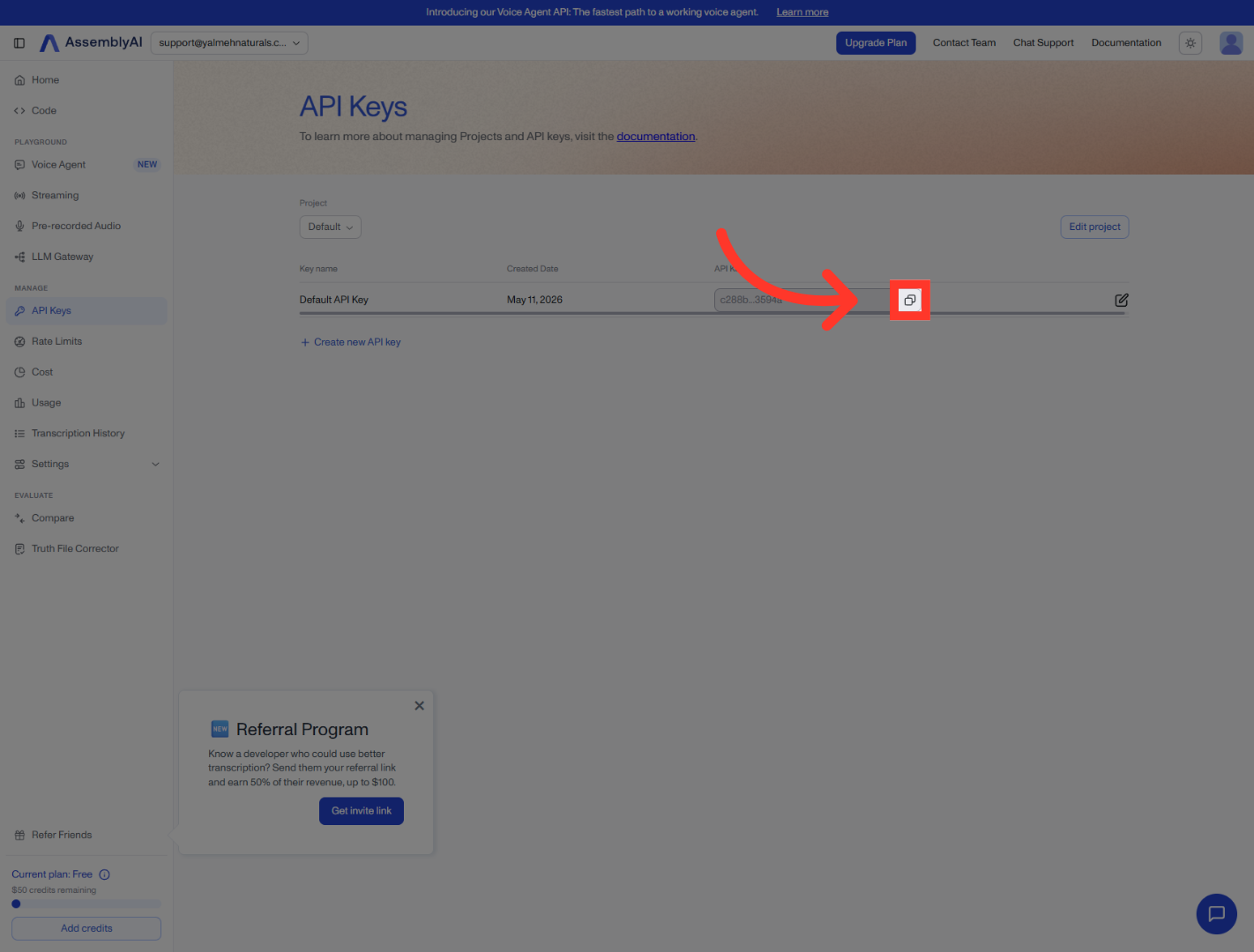Click the Key name column header

pyautogui.click(x=318, y=269)
